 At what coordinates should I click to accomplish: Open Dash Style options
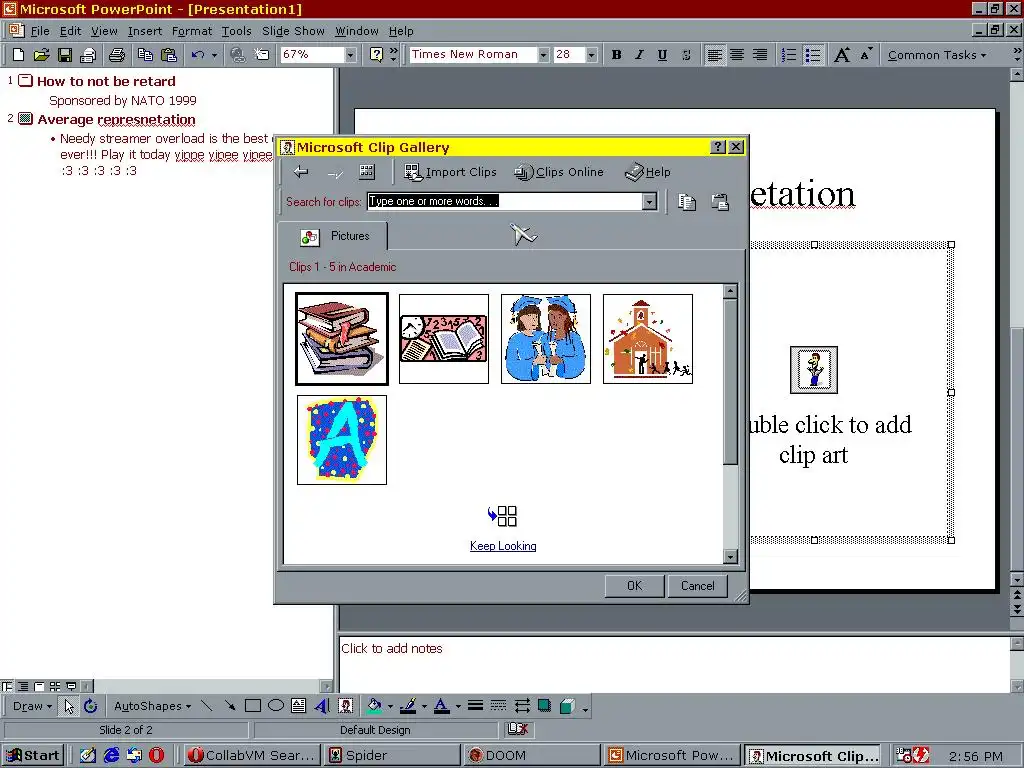[498, 706]
